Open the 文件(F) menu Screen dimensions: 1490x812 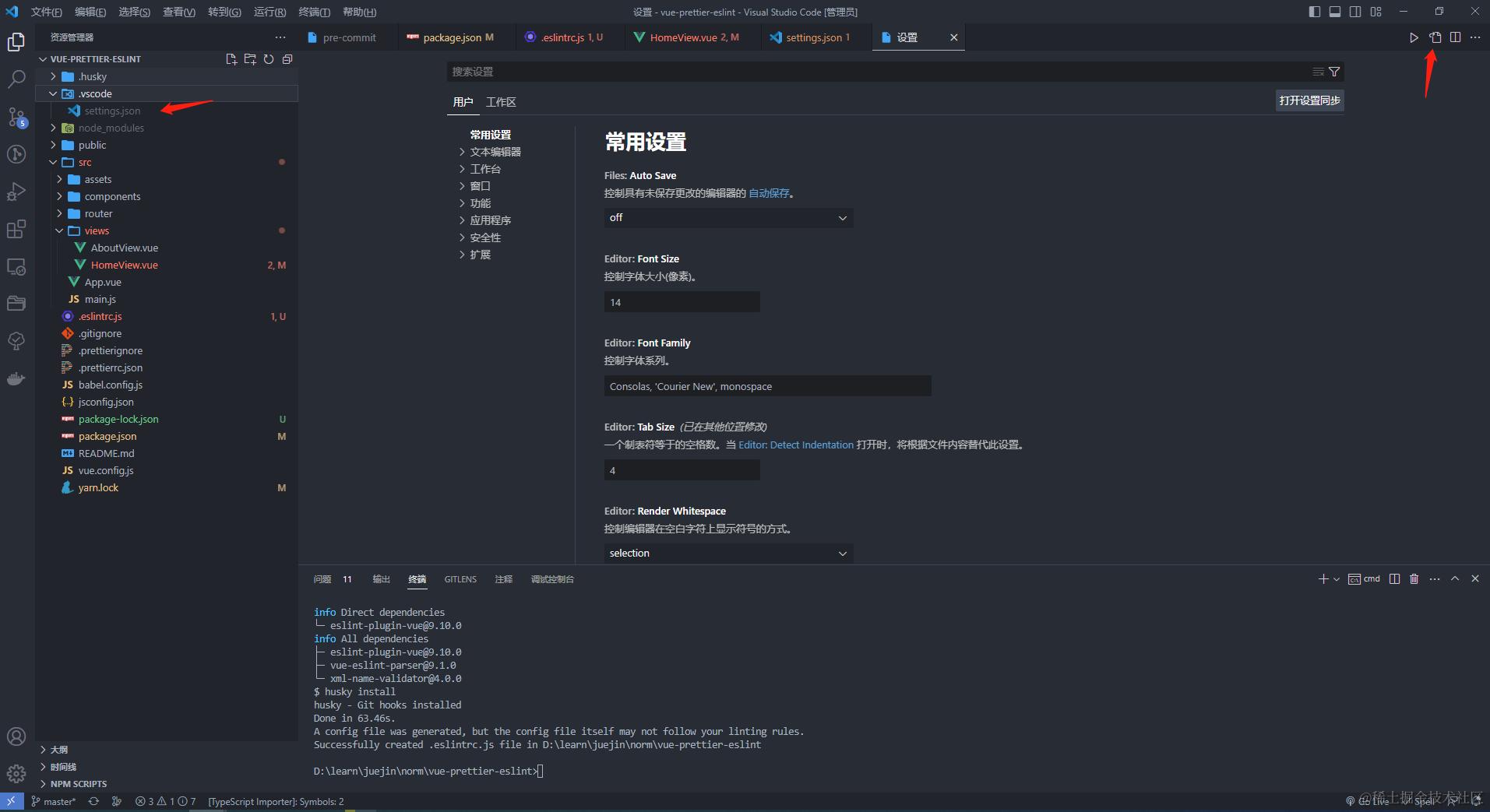click(x=46, y=12)
